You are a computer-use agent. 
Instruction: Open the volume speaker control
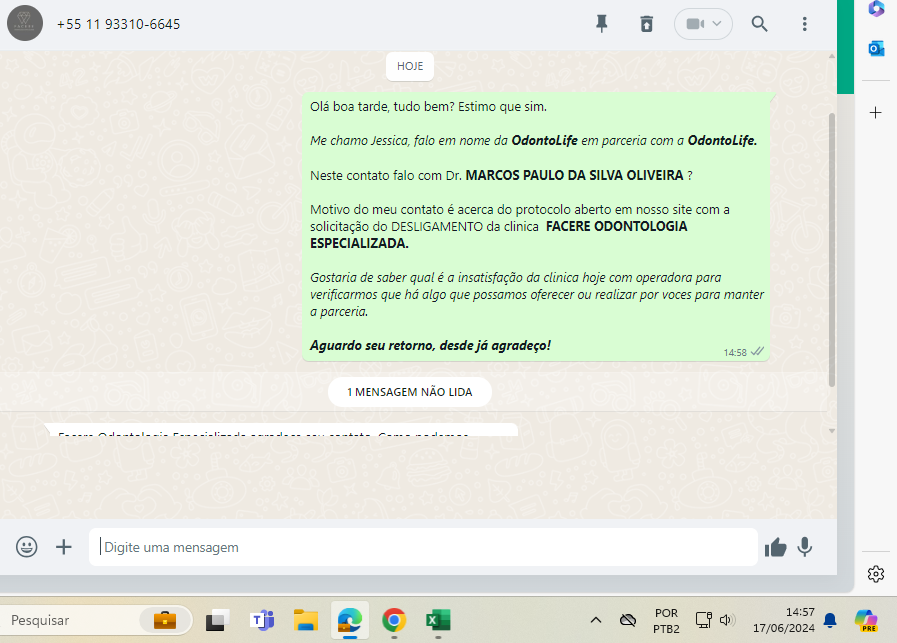point(727,620)
